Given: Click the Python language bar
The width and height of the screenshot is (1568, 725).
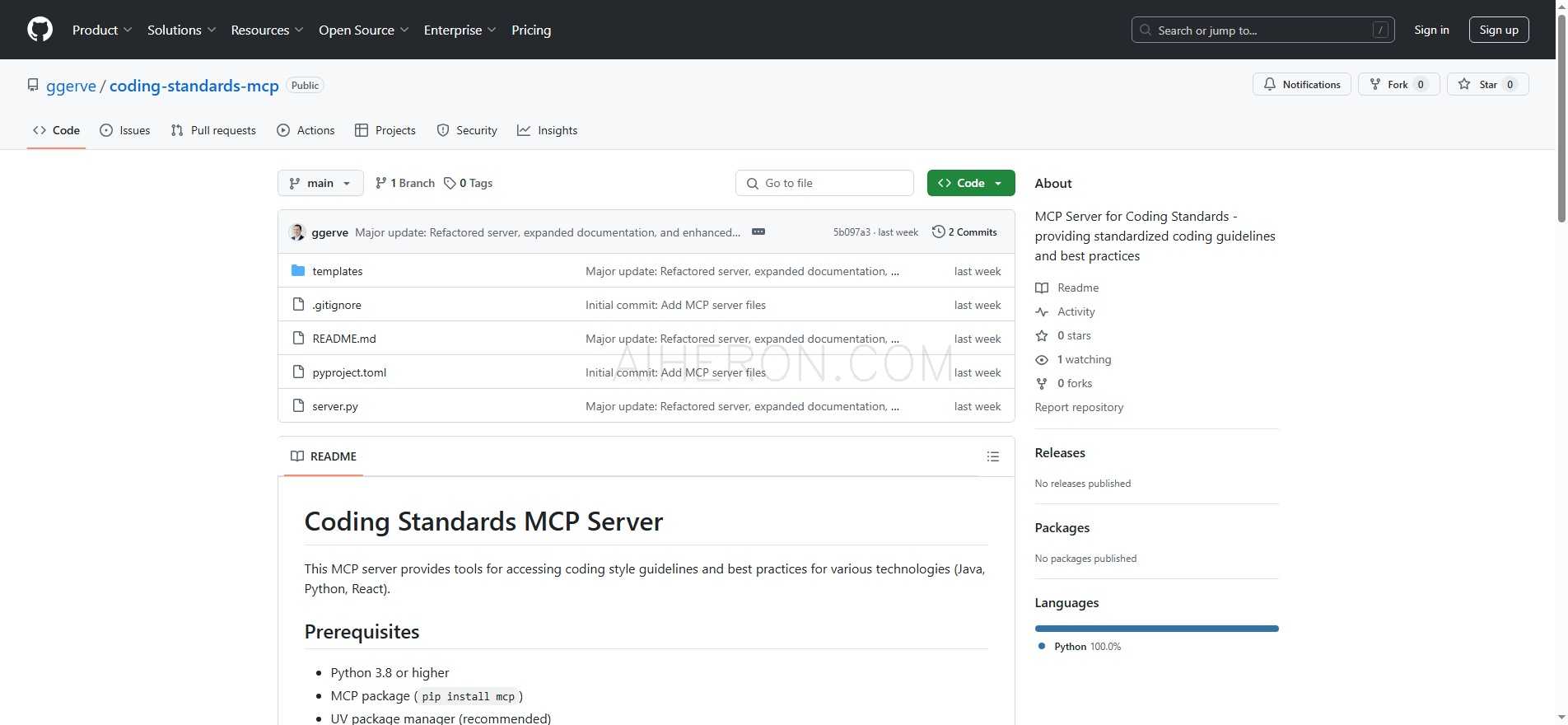Looking at the screenshot, I should pyautogui.click(x=1156, y=629).
